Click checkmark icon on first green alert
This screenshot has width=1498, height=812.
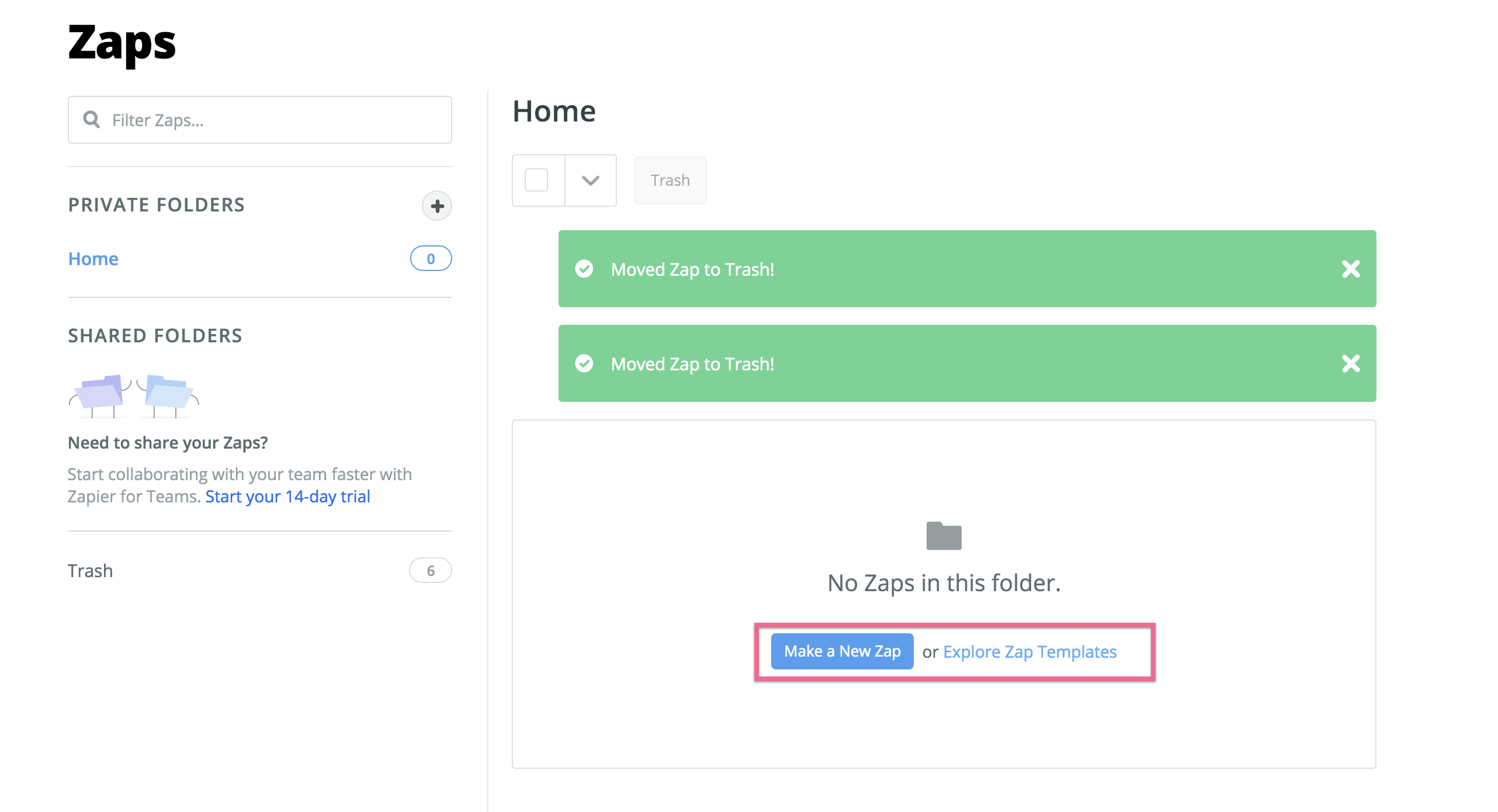(x=584, y=269)
